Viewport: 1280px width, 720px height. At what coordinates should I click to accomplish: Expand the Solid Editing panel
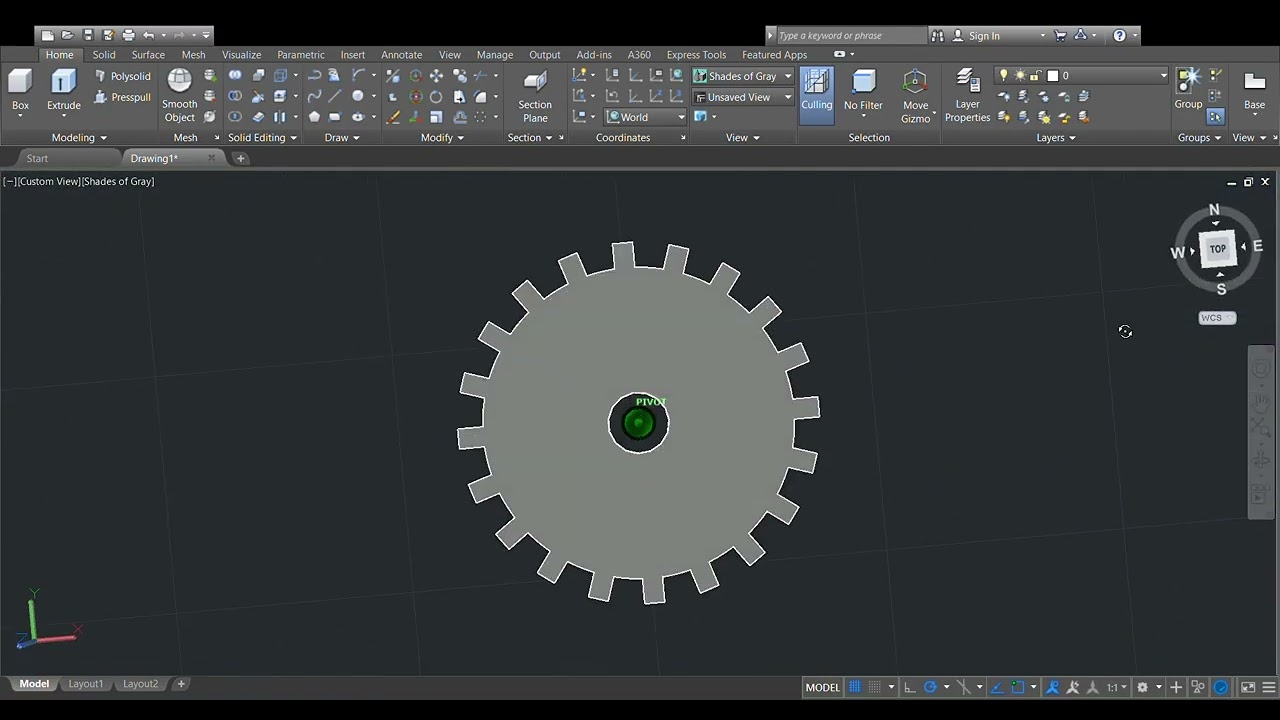tap(262, 138)
